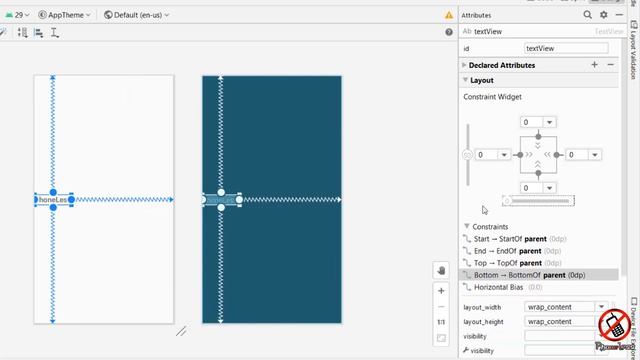Zoom in with the plus button
This screenshot has height=360, width=640.
(441, 291)
